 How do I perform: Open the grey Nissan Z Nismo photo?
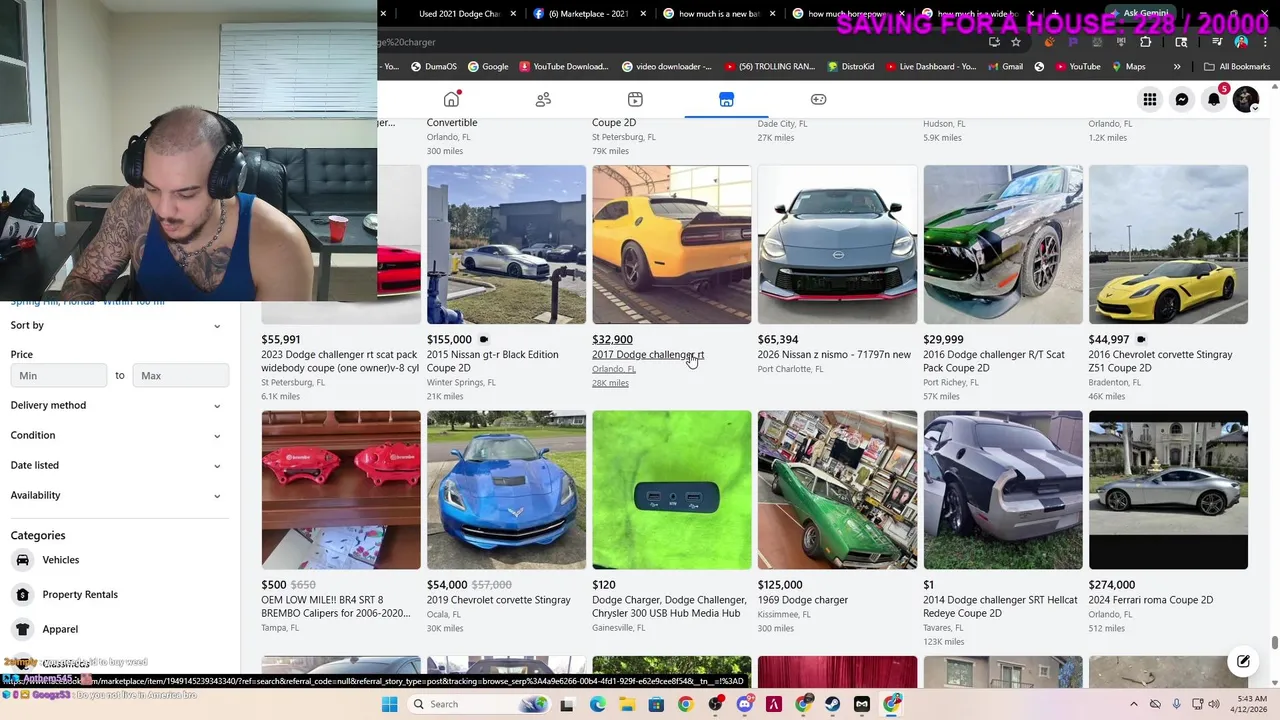point(837,245)
